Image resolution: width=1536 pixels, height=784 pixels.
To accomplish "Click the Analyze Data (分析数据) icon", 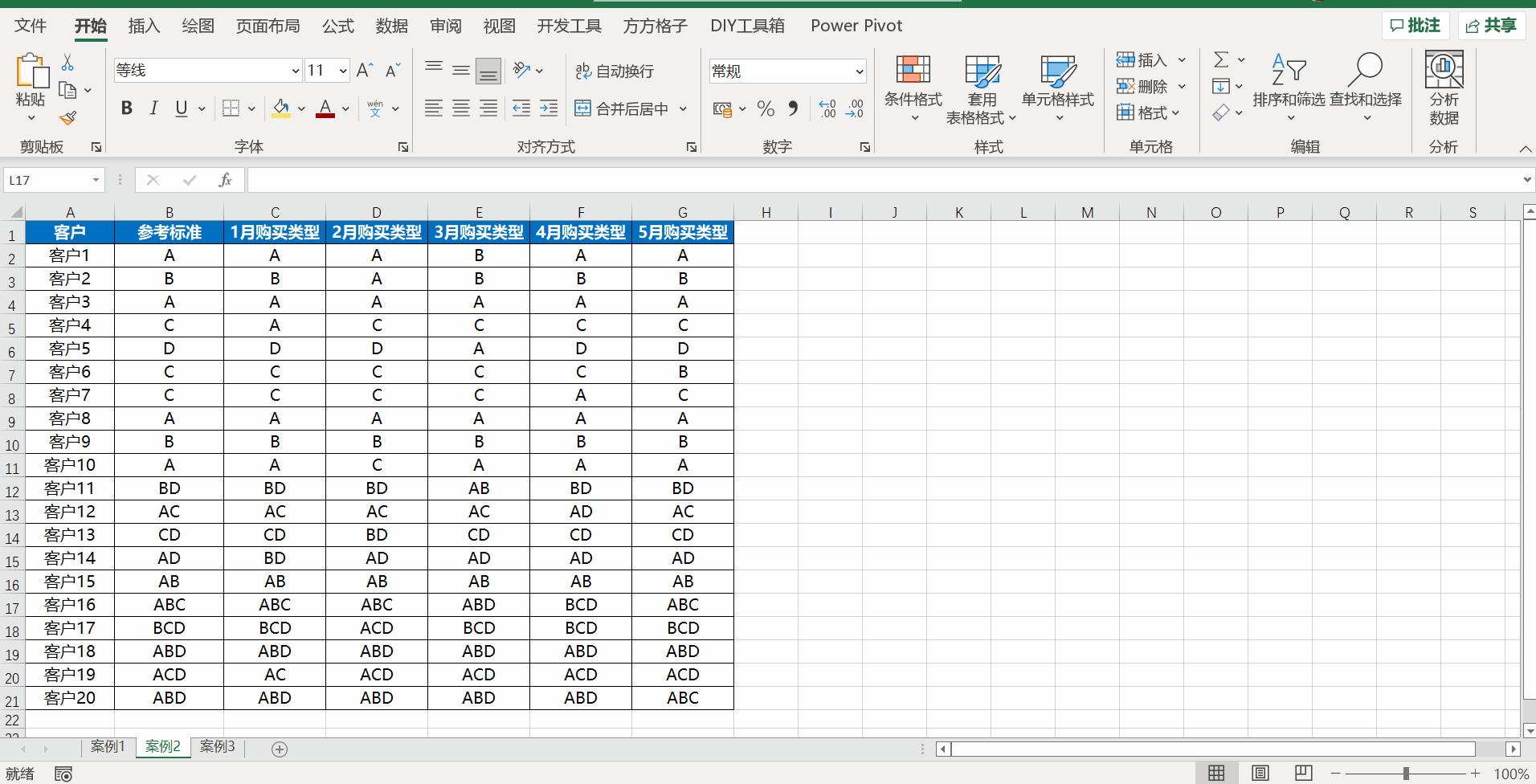I will pos(1443,87).
